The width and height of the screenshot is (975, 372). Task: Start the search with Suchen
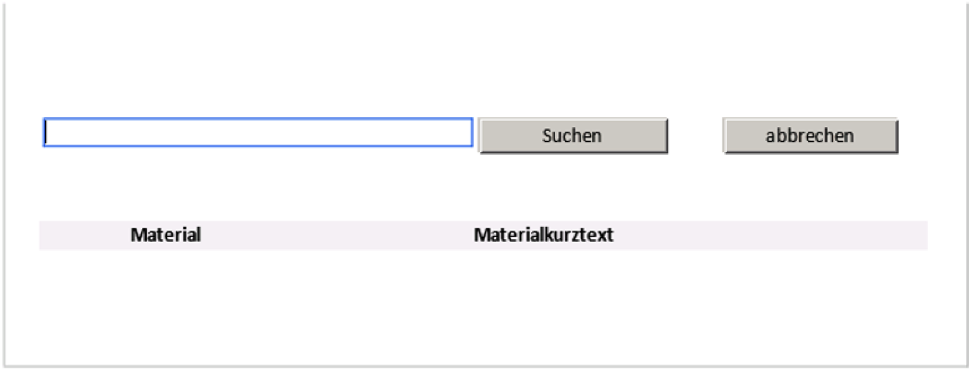573,135
